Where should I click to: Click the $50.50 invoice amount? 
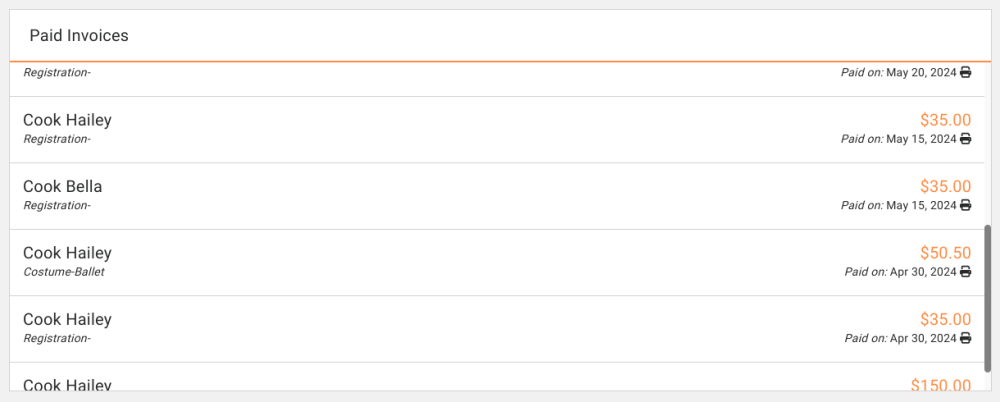(945, 253)
